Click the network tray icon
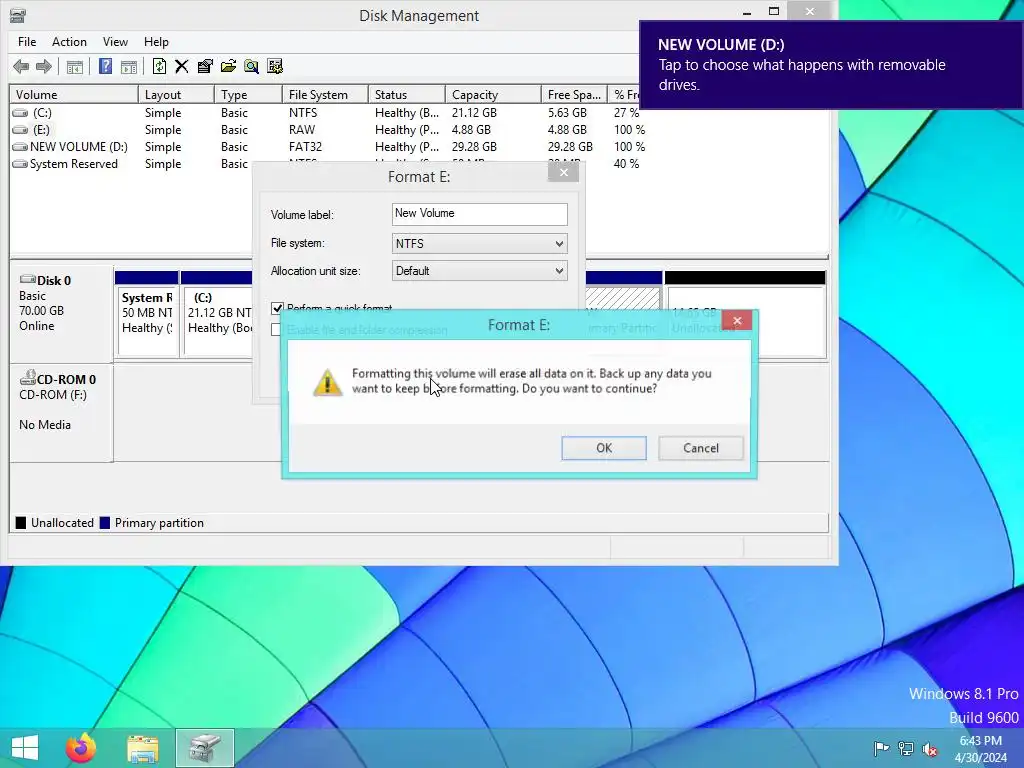Image resolution: width=1024 pixels, height=768 pixels. point(906,748)
